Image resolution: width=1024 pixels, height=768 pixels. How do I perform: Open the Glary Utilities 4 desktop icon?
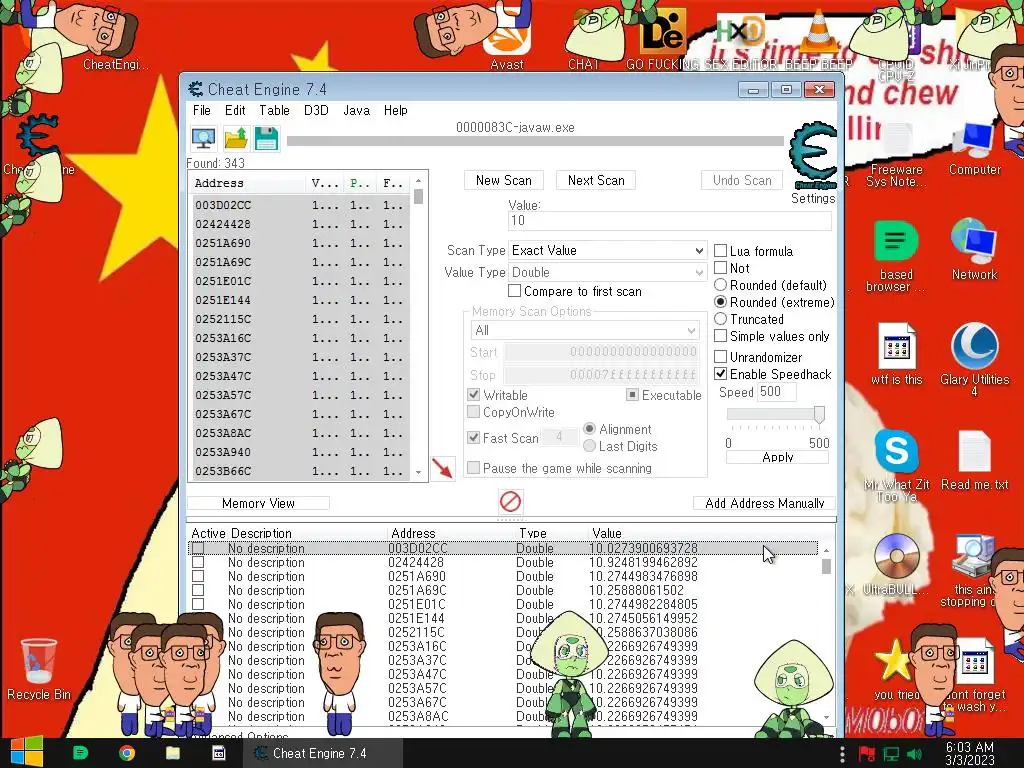(x=974, y=359)
